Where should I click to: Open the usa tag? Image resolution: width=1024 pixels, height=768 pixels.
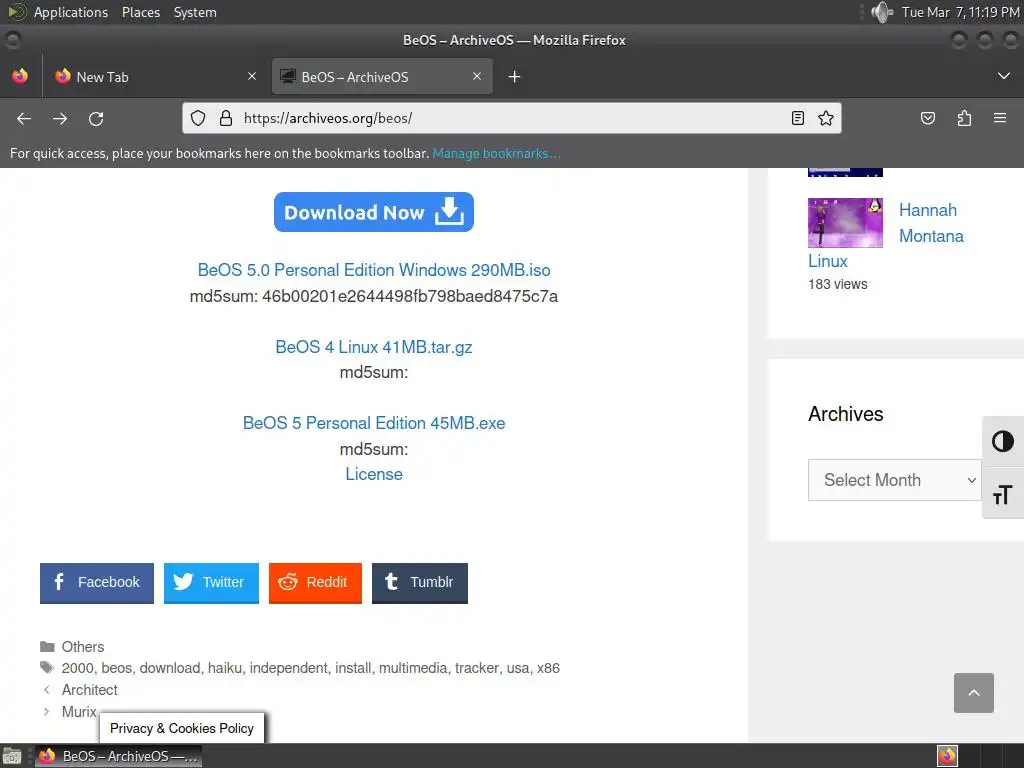tap(518, 668)
